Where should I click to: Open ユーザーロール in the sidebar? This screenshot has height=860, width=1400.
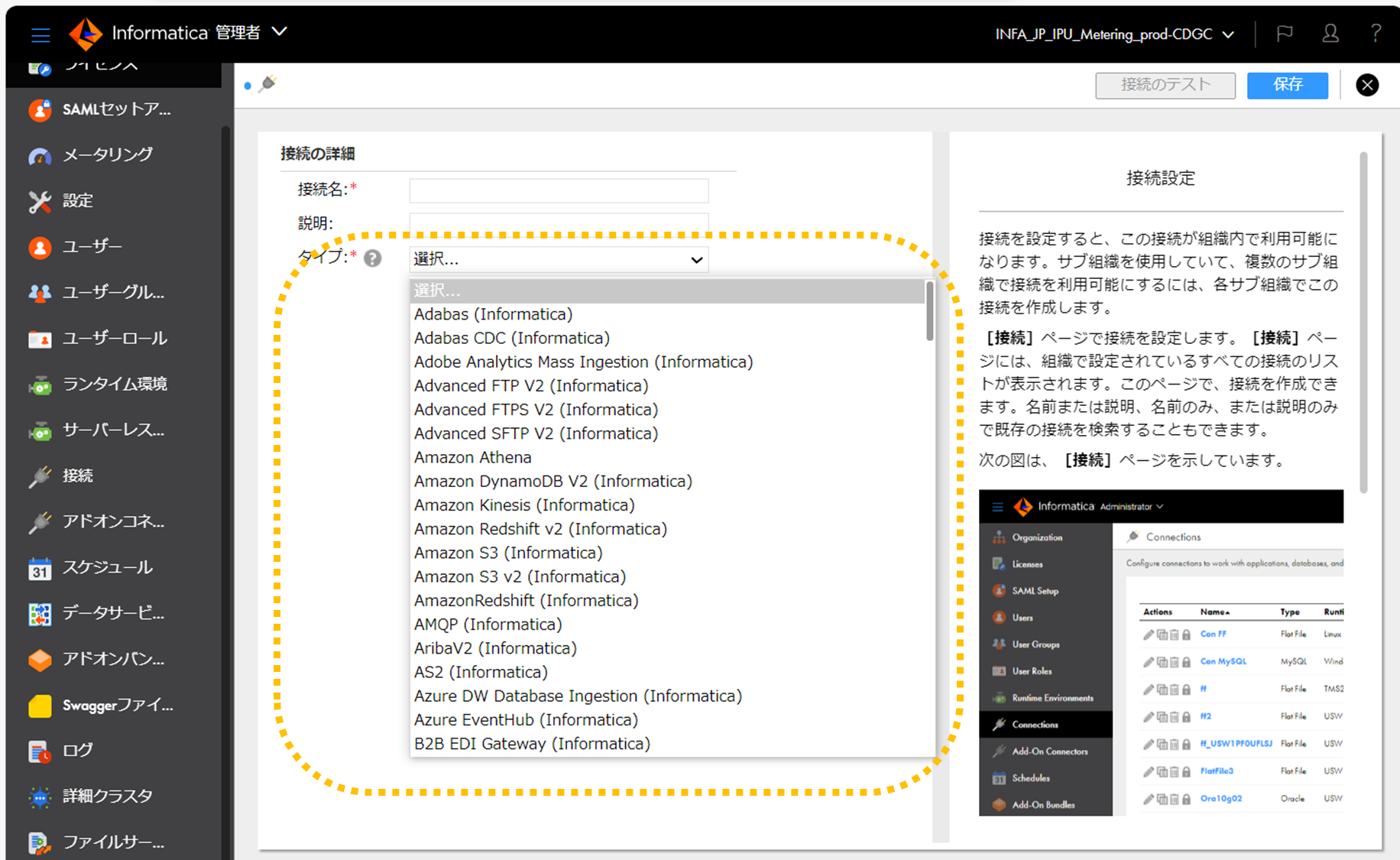pyautogui.click(x=115, y=338)
